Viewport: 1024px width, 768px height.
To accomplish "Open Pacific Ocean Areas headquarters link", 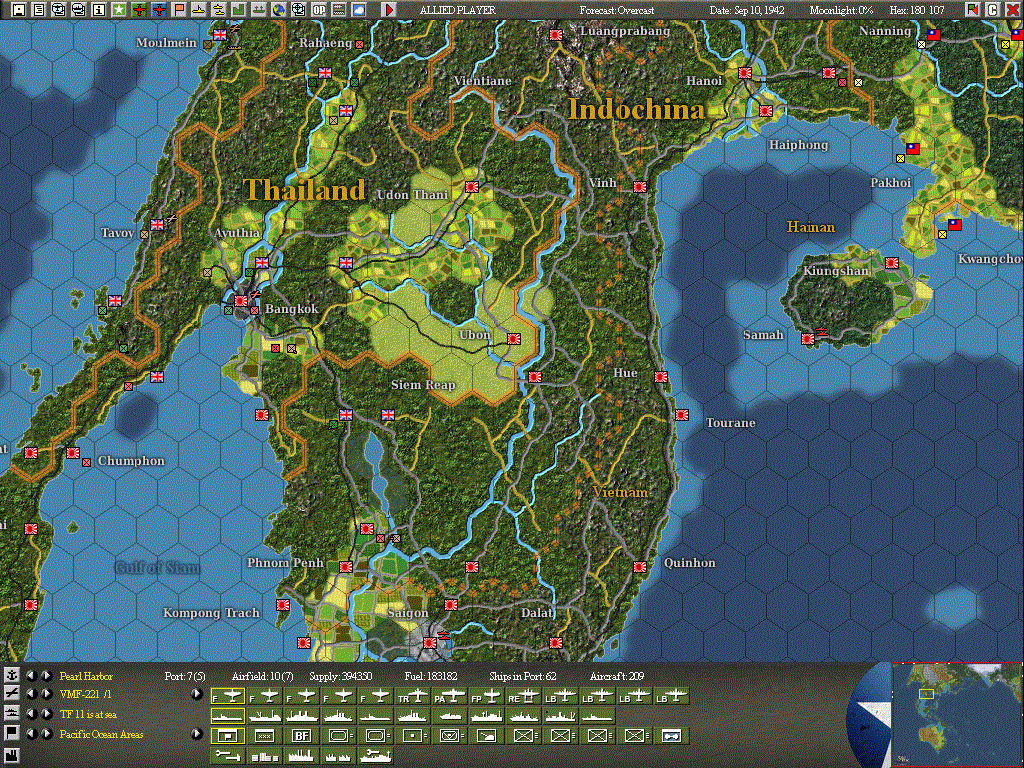I will click(x=101, y=735).
